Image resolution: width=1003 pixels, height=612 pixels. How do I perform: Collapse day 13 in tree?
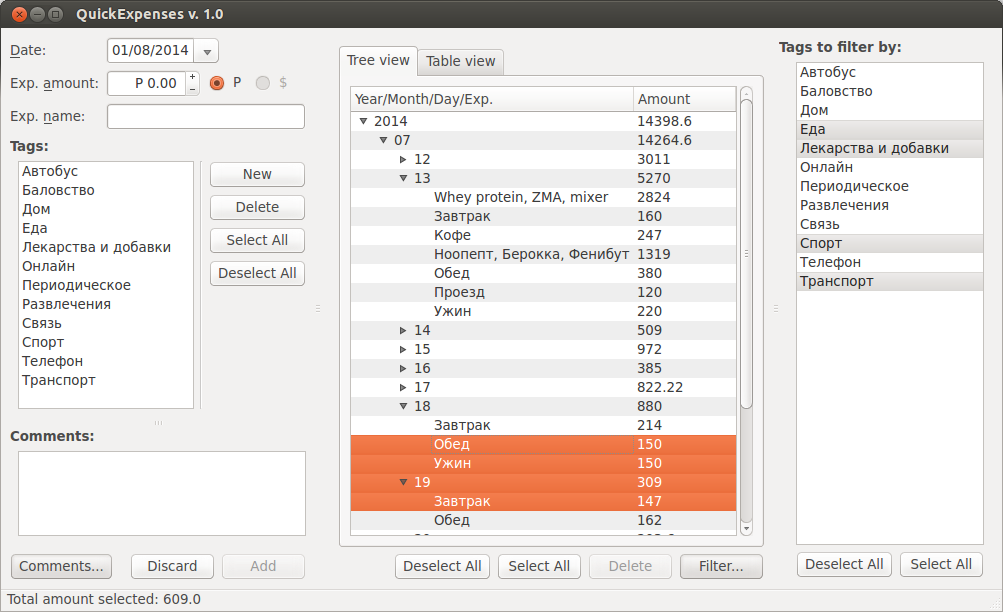click(403, 178)
